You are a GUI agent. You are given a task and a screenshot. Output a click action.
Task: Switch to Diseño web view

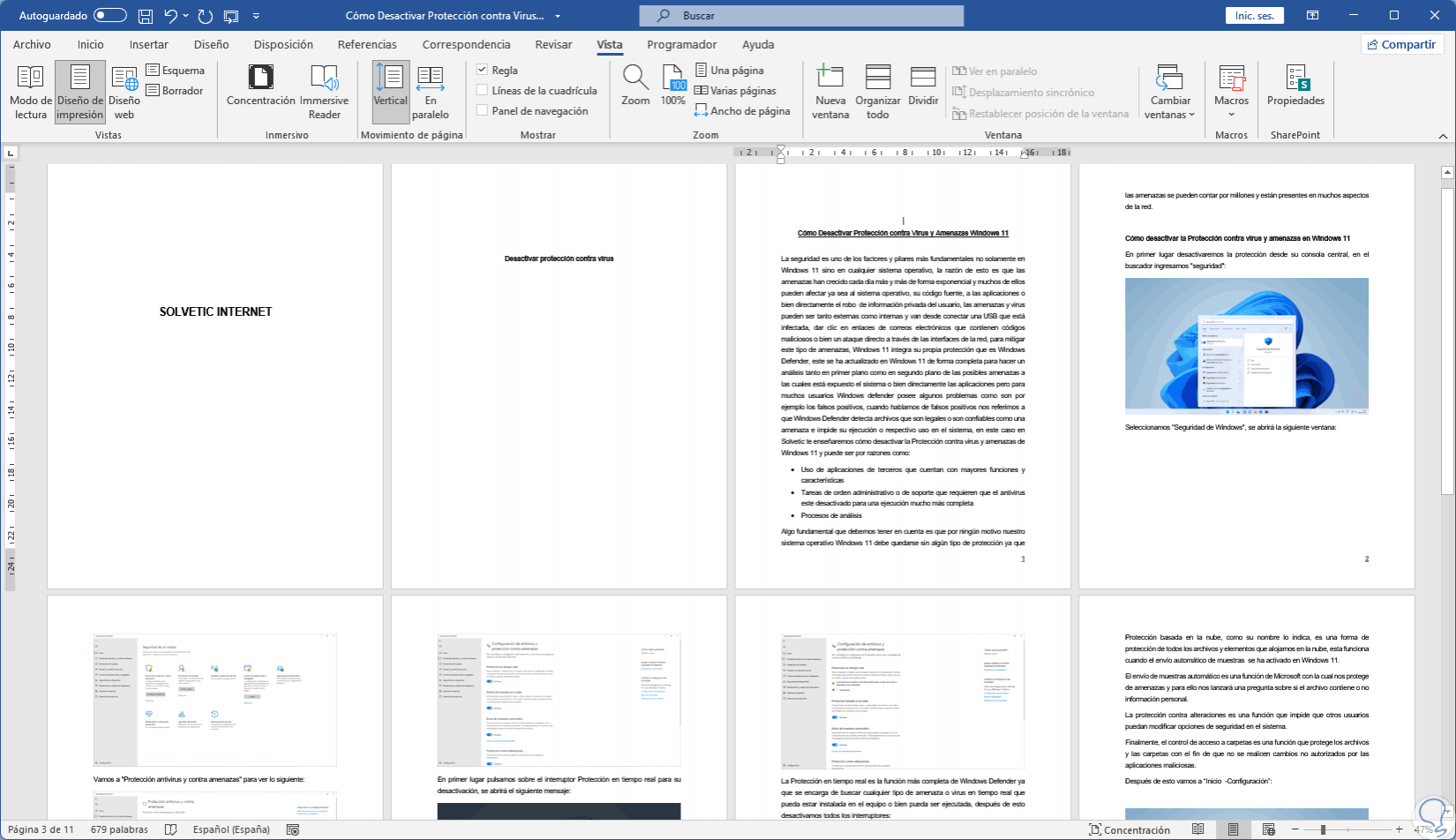tap(124, 92)
